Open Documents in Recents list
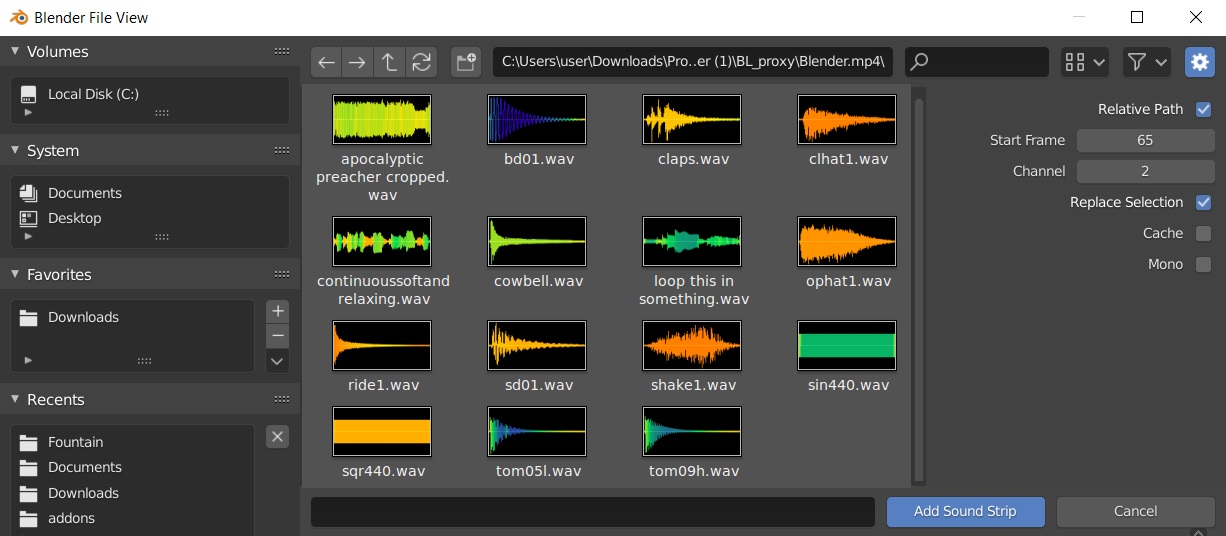 click(133, 467)
